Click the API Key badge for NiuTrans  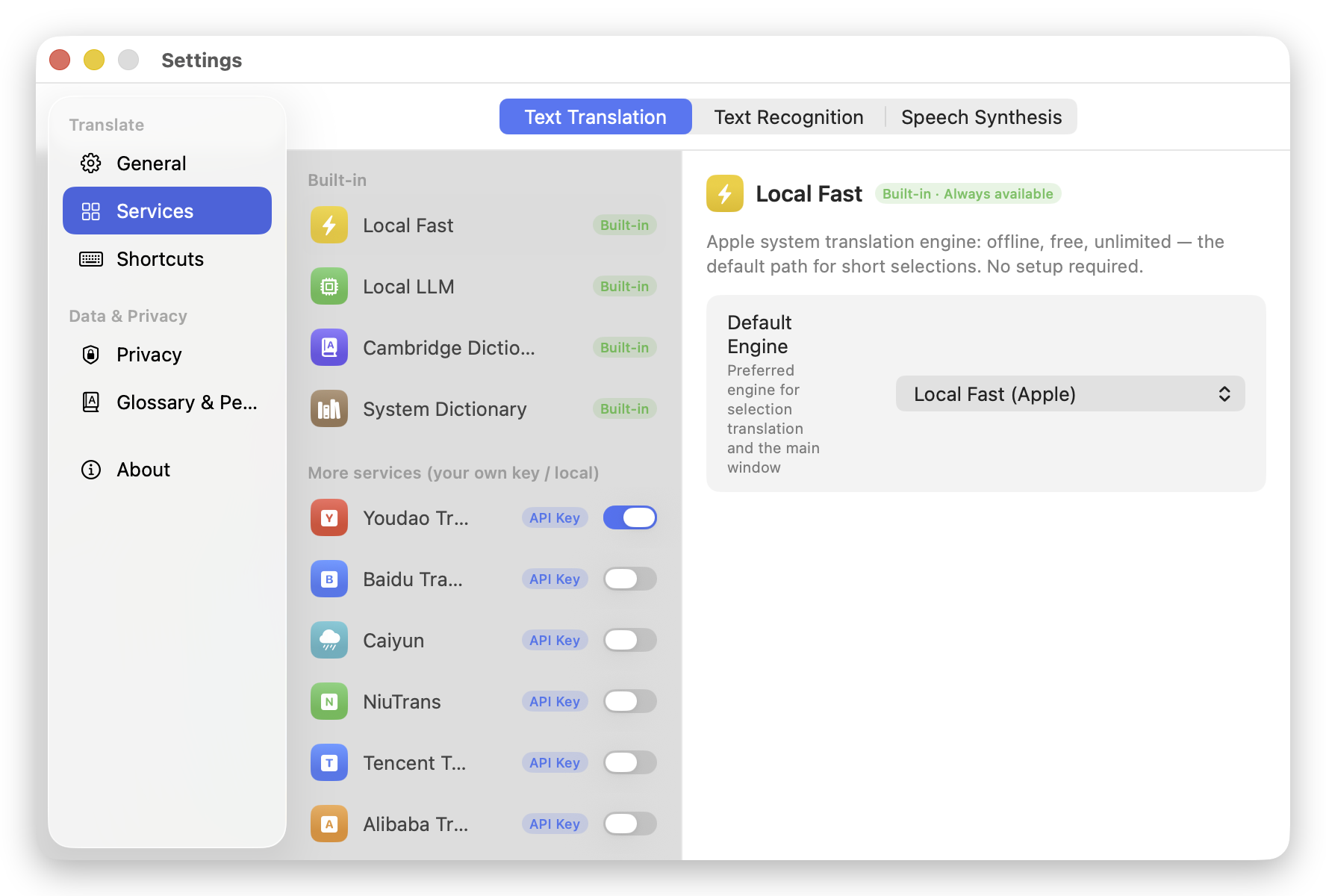555,702
